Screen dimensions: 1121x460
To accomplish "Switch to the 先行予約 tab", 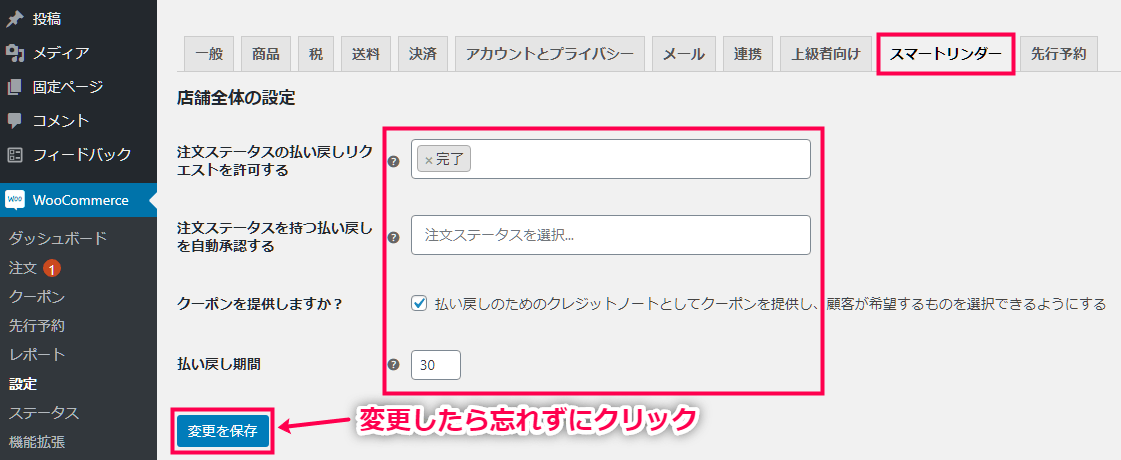I will click(x=1059, y=54).
